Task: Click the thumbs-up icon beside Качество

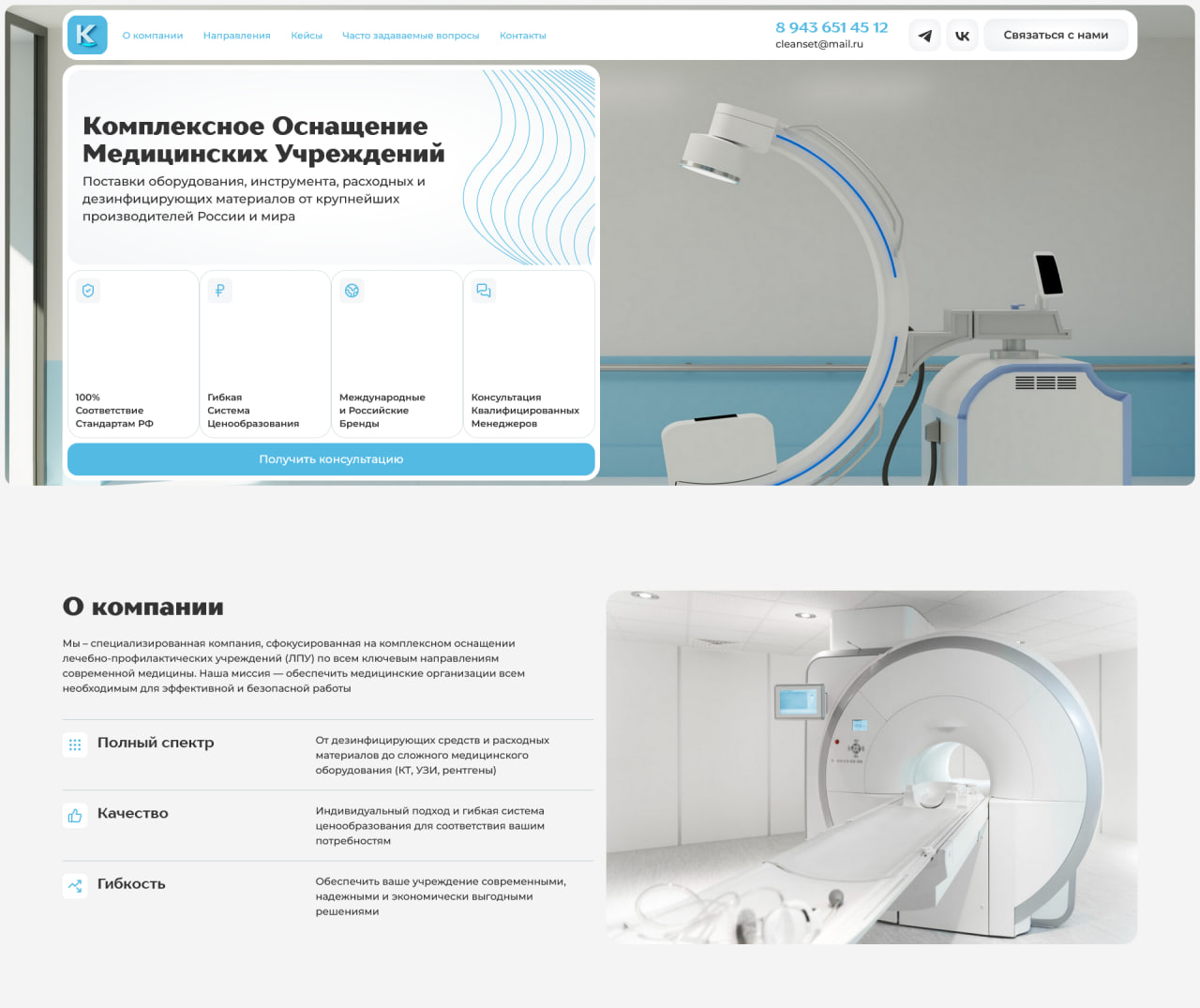Action: tap(75, 816)
